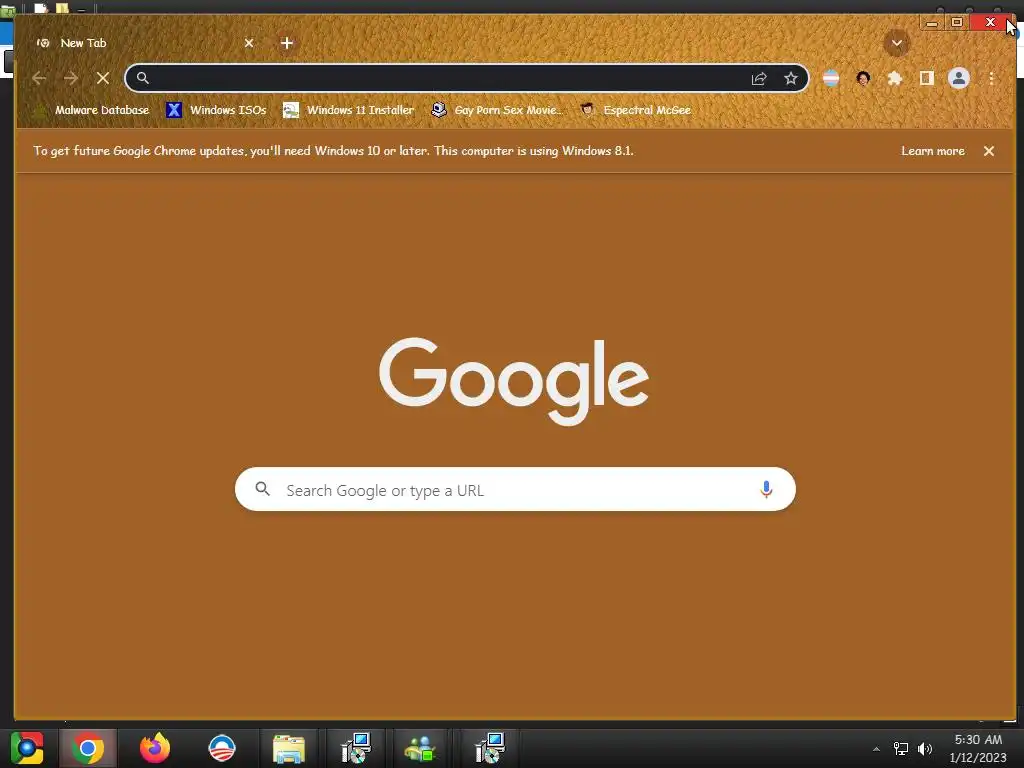Open the Obama logo app on taskbar

(222, 748)
